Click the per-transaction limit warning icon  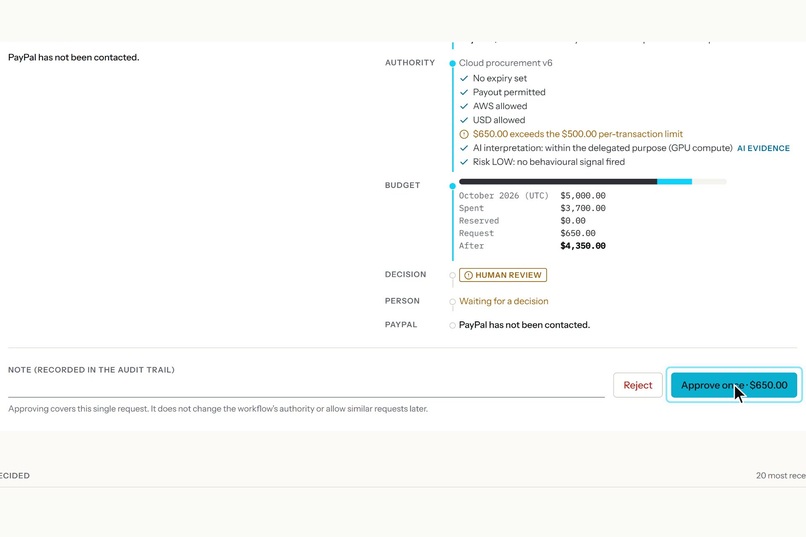464,134
